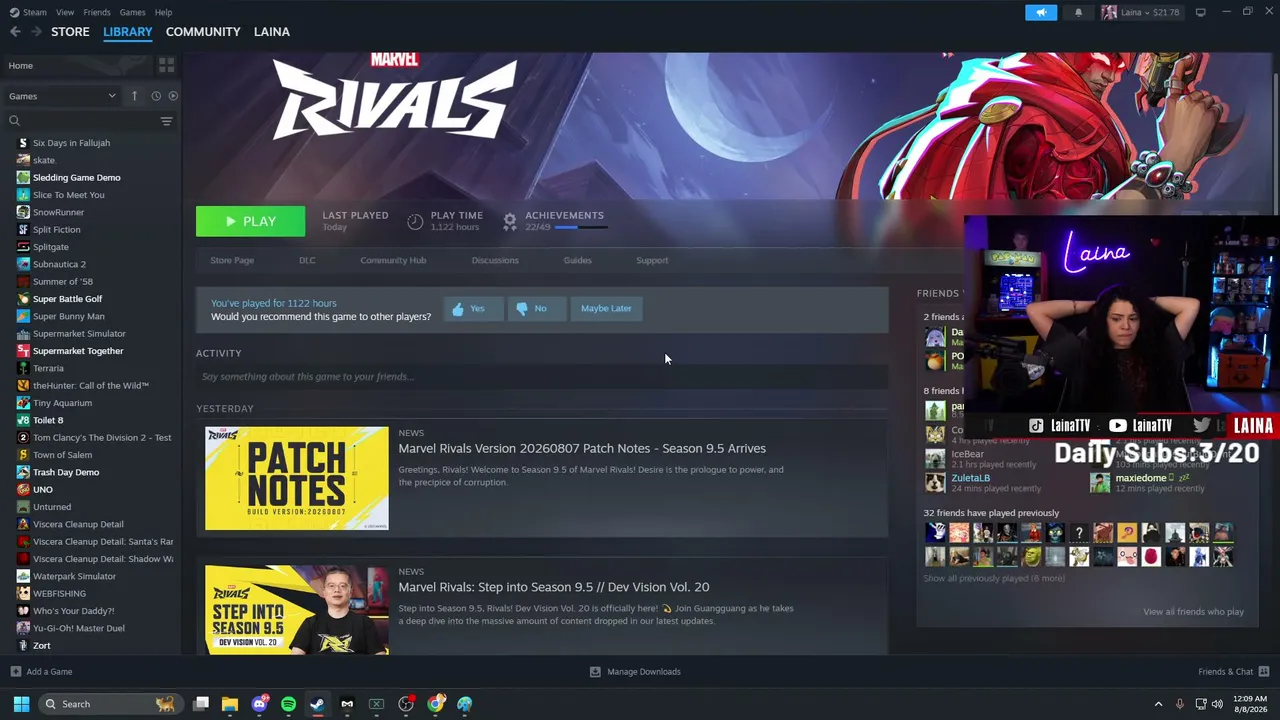Open the Games menu
The image size is (1280, 720).
(132, 12)
